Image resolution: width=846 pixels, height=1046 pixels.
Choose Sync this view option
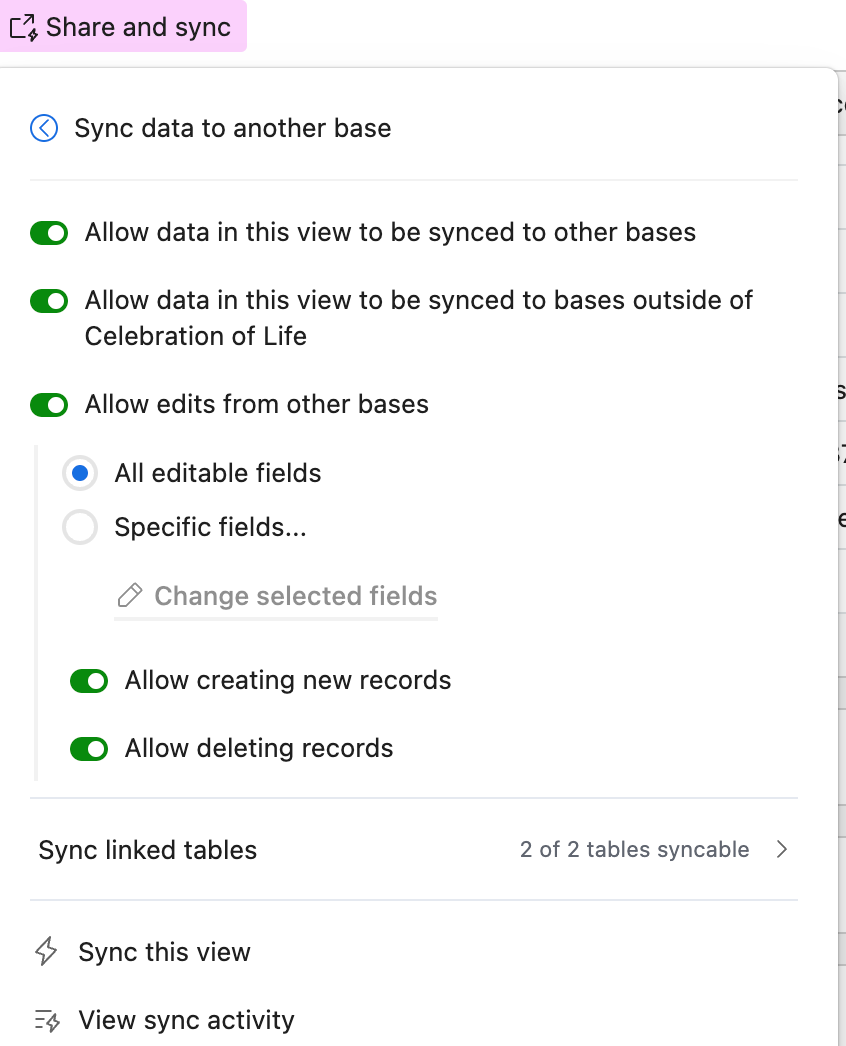coord(164,952)
